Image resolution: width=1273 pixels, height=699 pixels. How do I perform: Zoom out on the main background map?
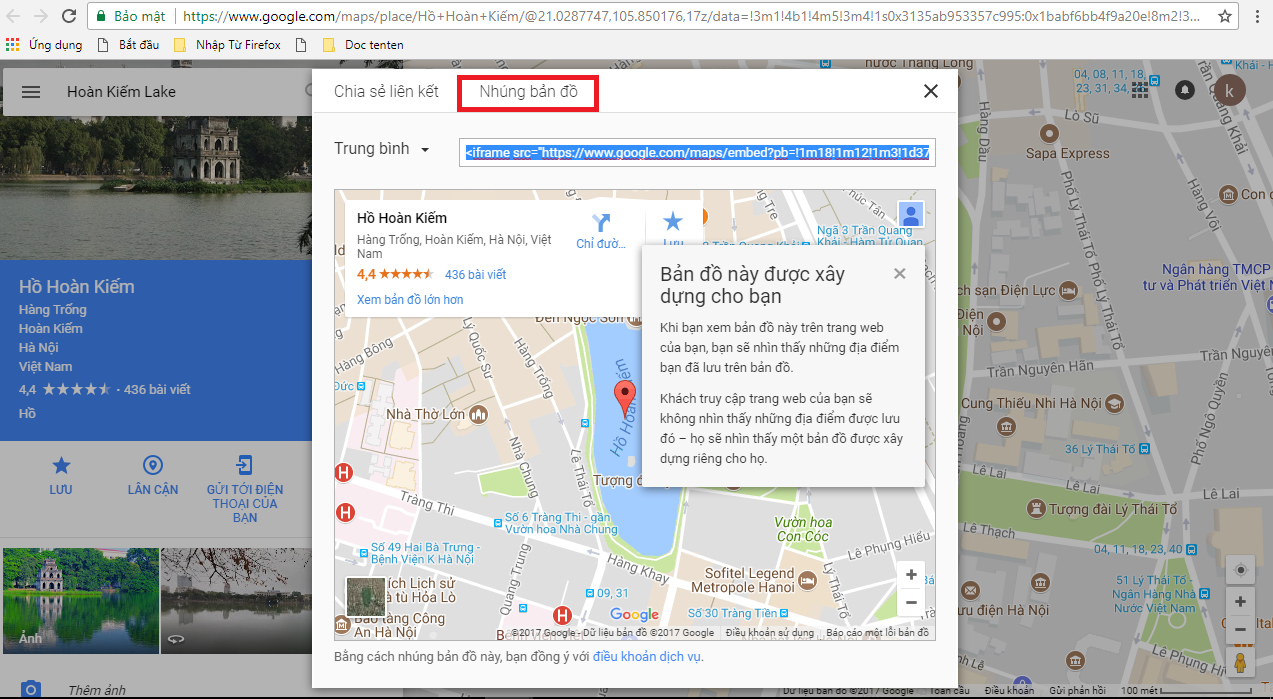coord(1240,630)
